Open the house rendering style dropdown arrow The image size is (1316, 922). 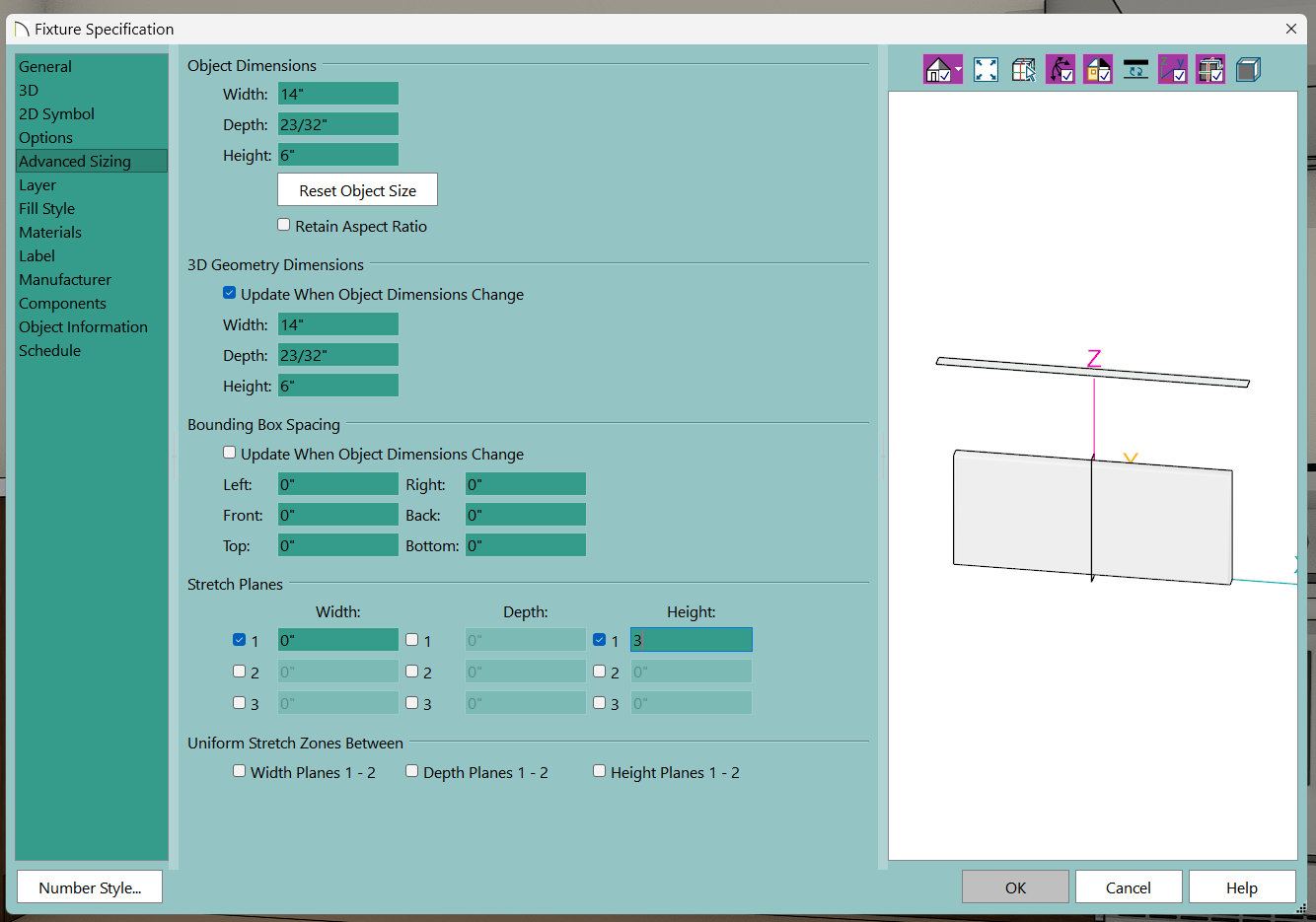point(958,70)
